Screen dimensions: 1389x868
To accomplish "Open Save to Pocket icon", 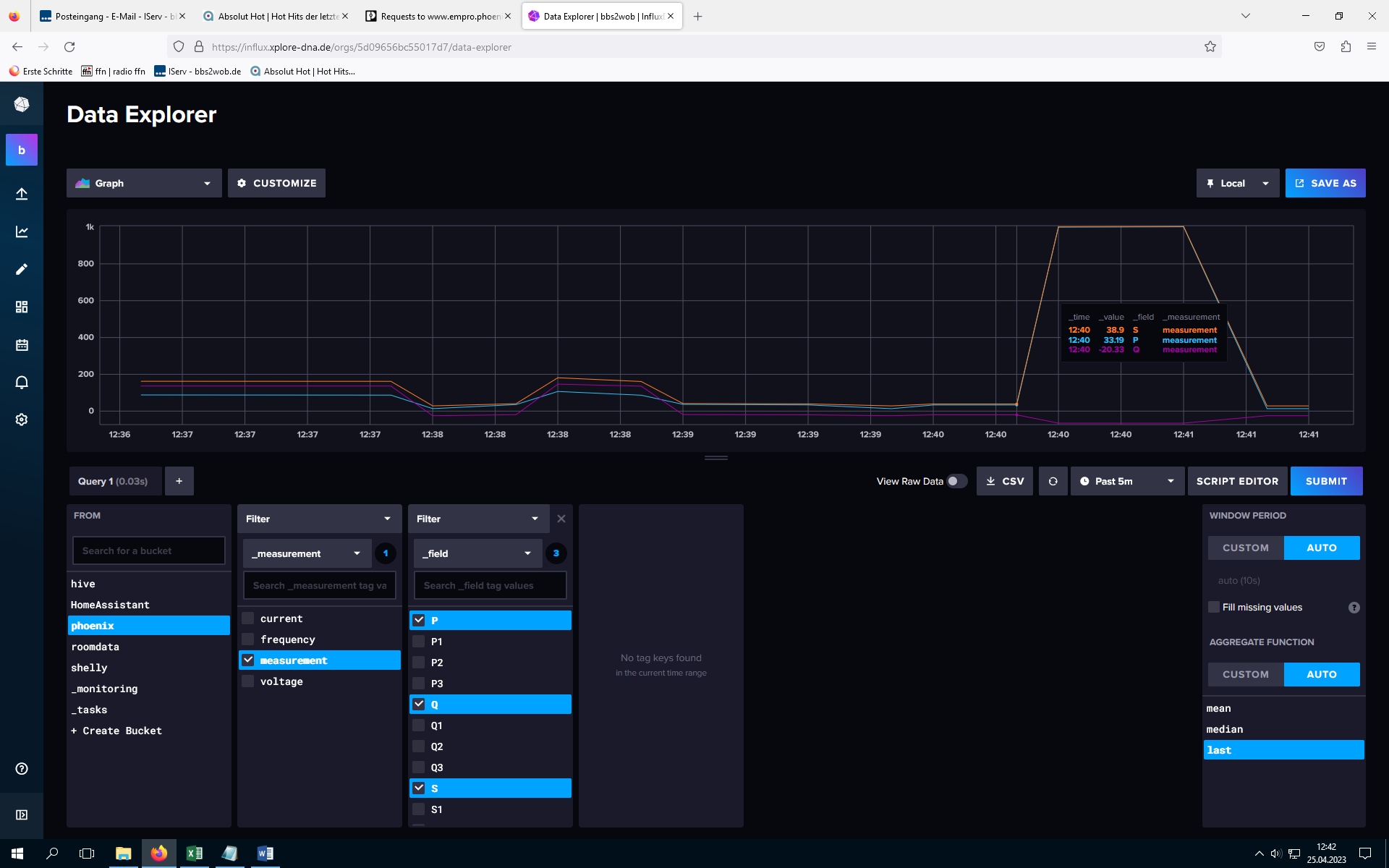I will (1320, 47).
